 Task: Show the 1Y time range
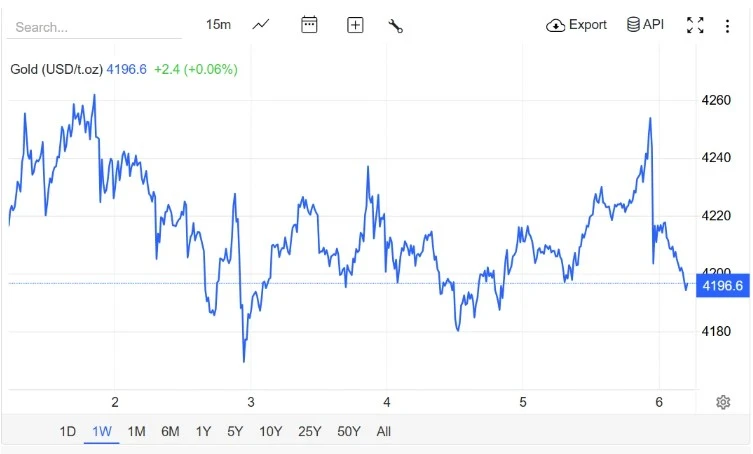point(203,432)
